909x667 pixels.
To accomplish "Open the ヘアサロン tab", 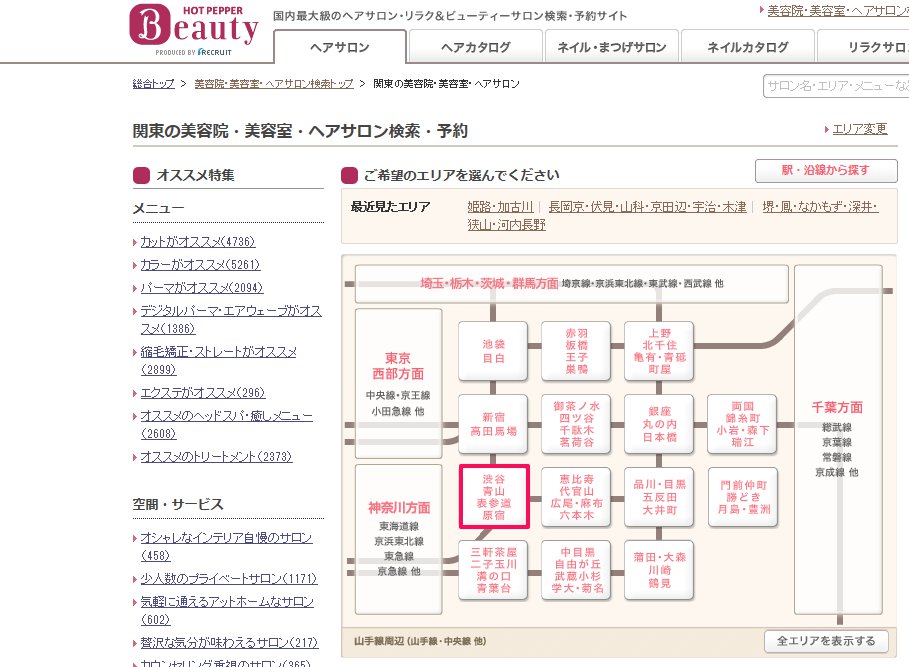I will coord(340,47).
